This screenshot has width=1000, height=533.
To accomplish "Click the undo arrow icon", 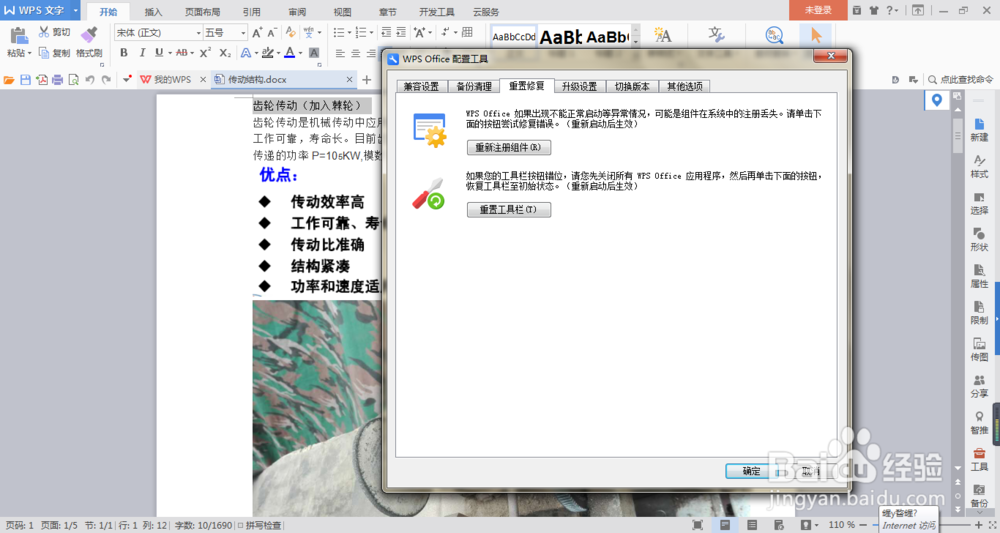I will pyautogui.click(x=90, y=80).
